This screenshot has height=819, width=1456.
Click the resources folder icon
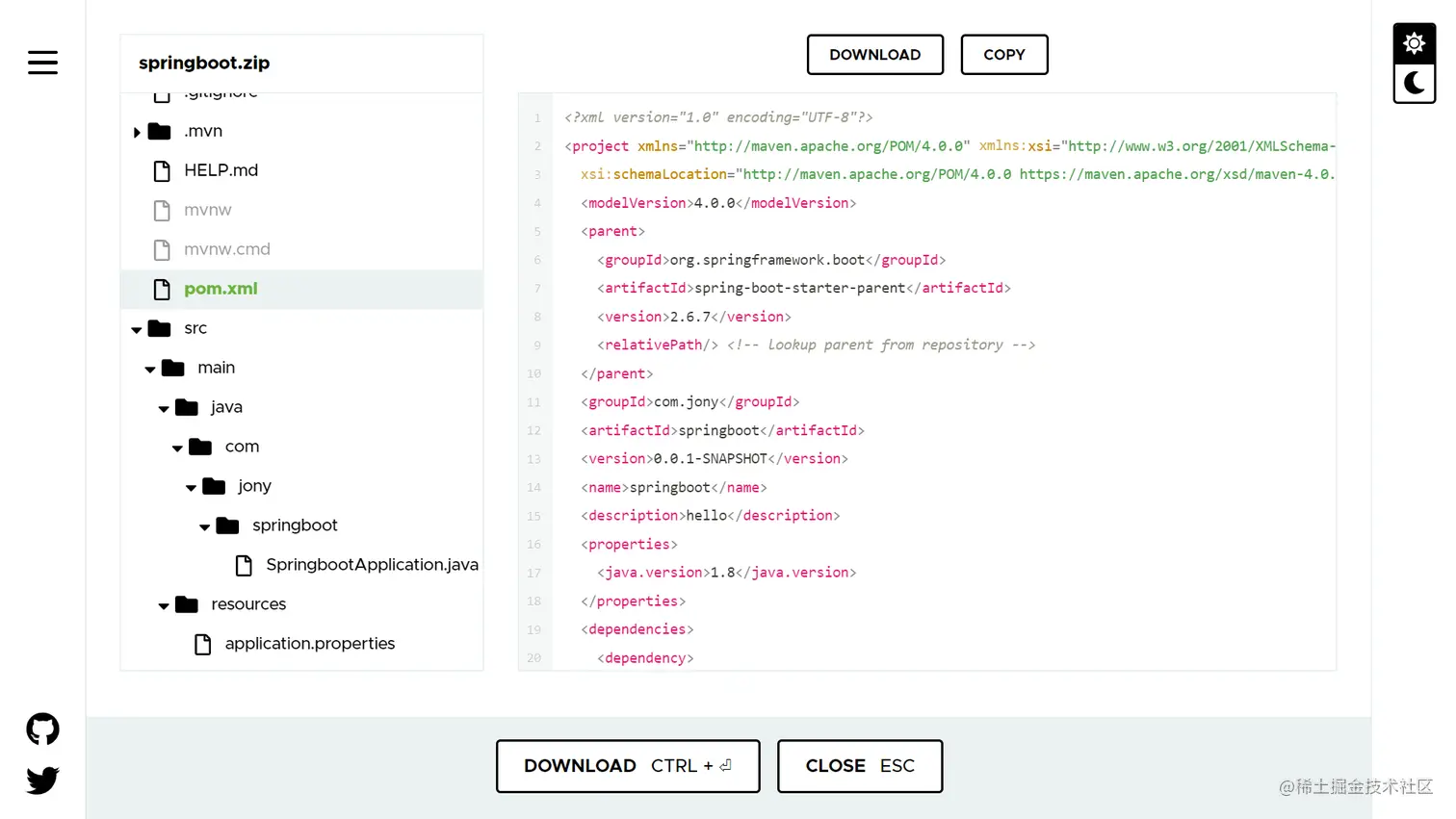tap(187, 605)
